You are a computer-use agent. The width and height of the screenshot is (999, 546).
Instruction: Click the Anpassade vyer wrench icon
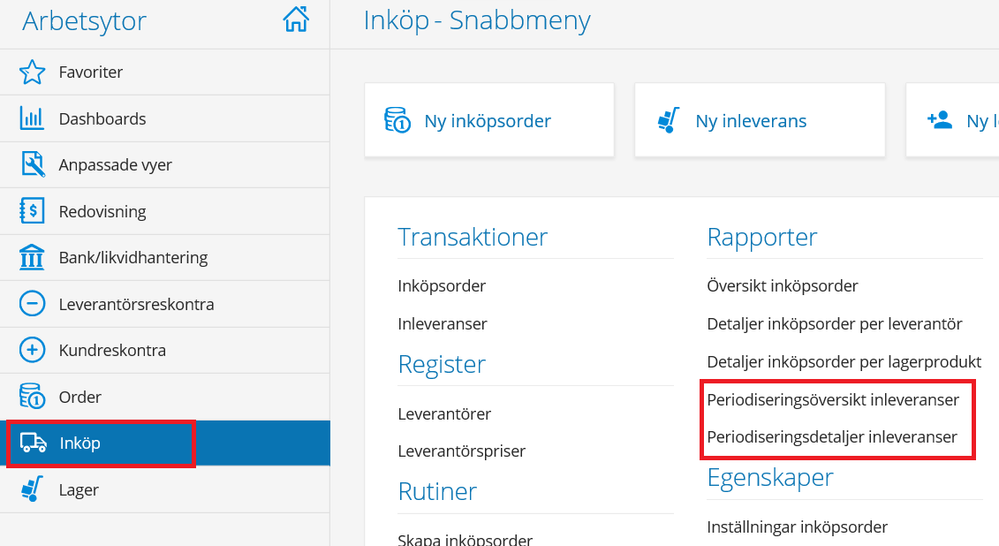tap(32, 165)
